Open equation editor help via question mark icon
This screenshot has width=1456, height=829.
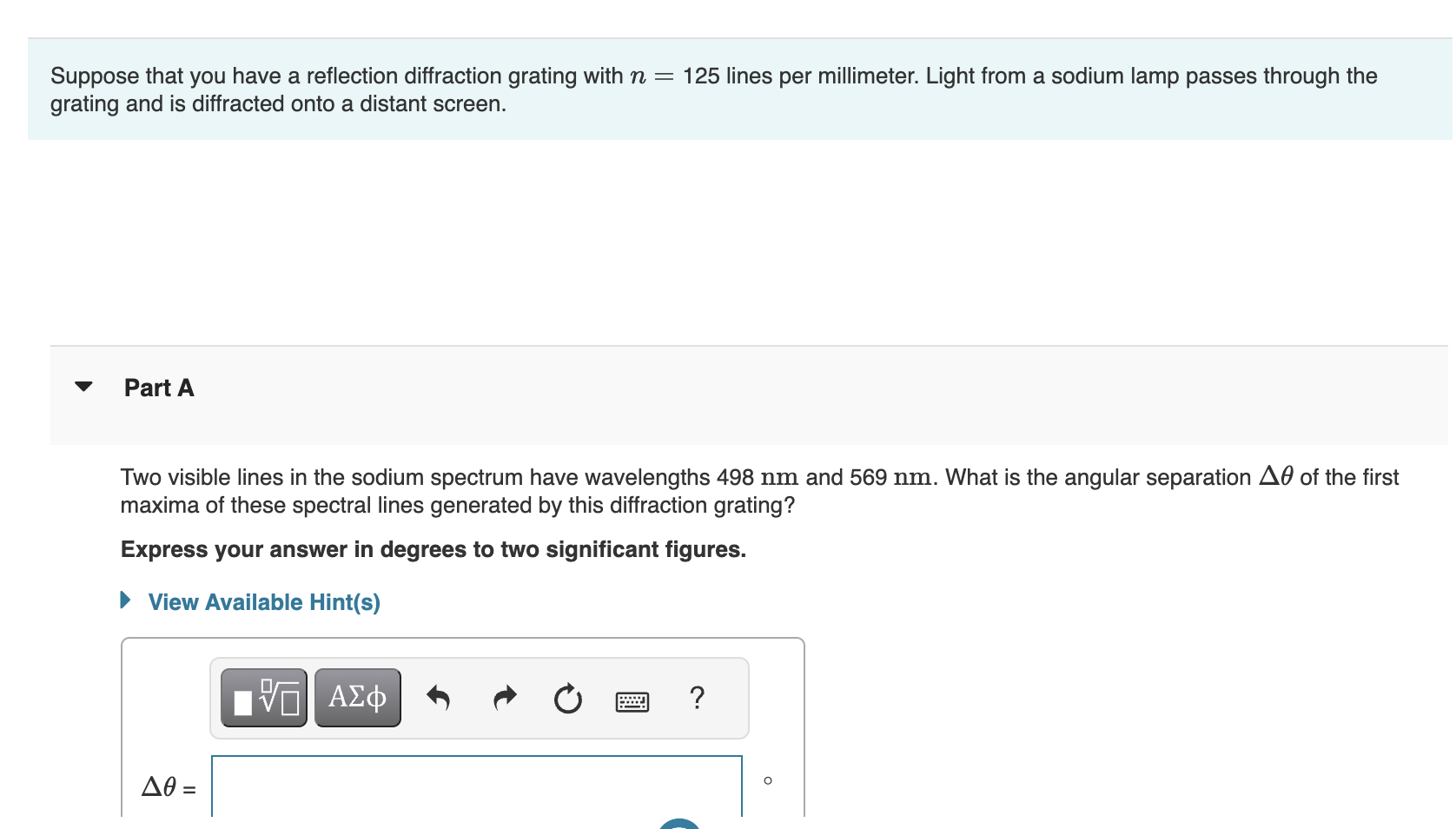[698, 698]
